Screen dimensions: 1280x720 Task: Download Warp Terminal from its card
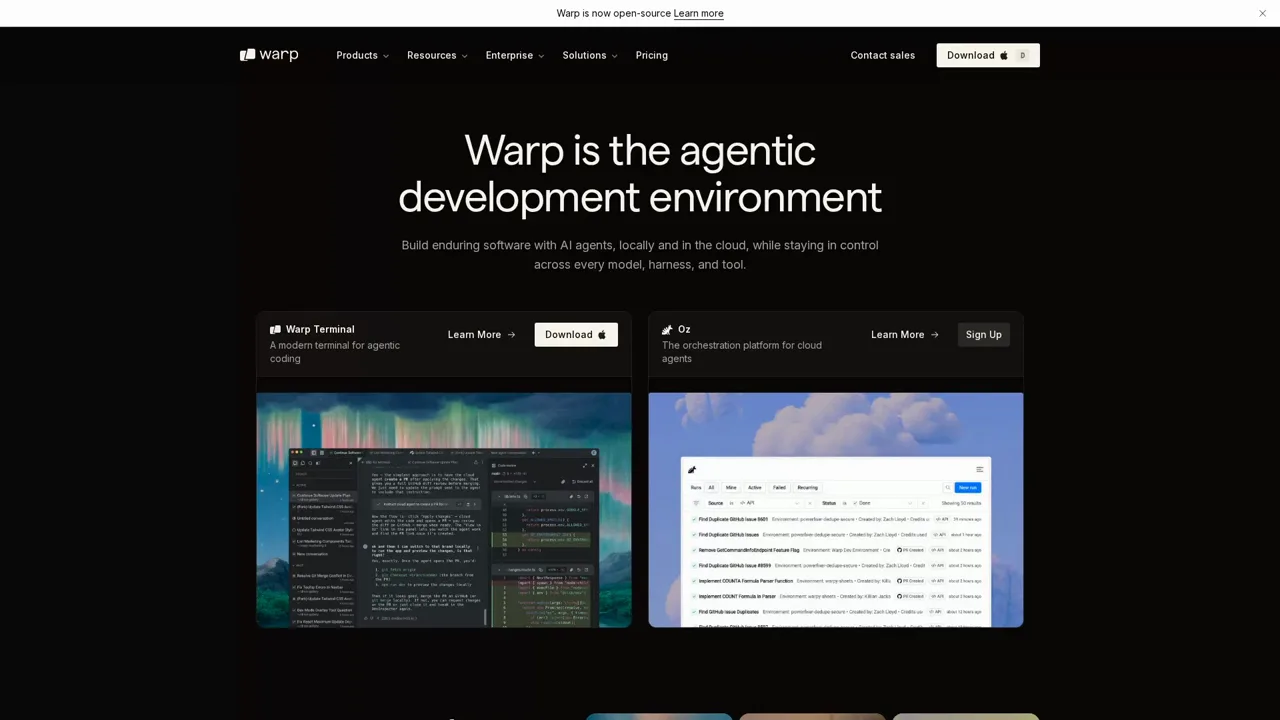(x=576, y=335)
